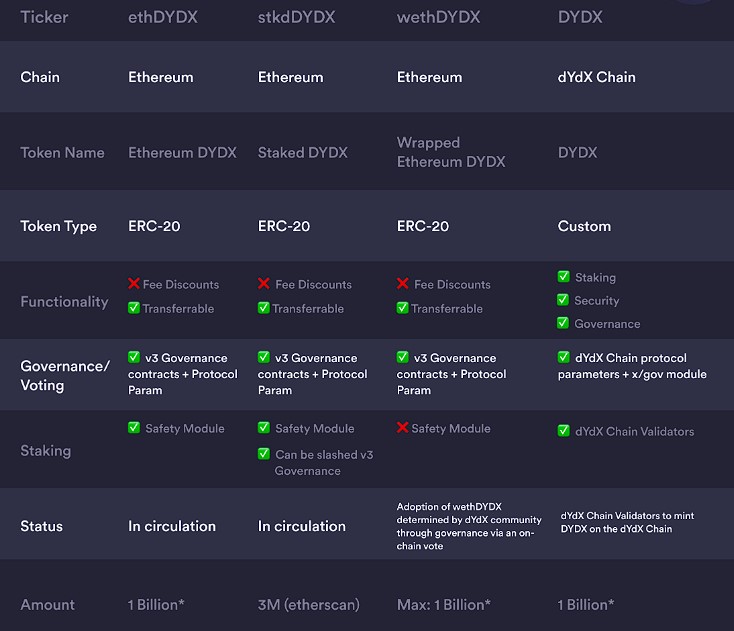The width and height of the screenshot is (734, 631).
Task: Click the green check beside Governance functionality
Action: tap(563, 323)
